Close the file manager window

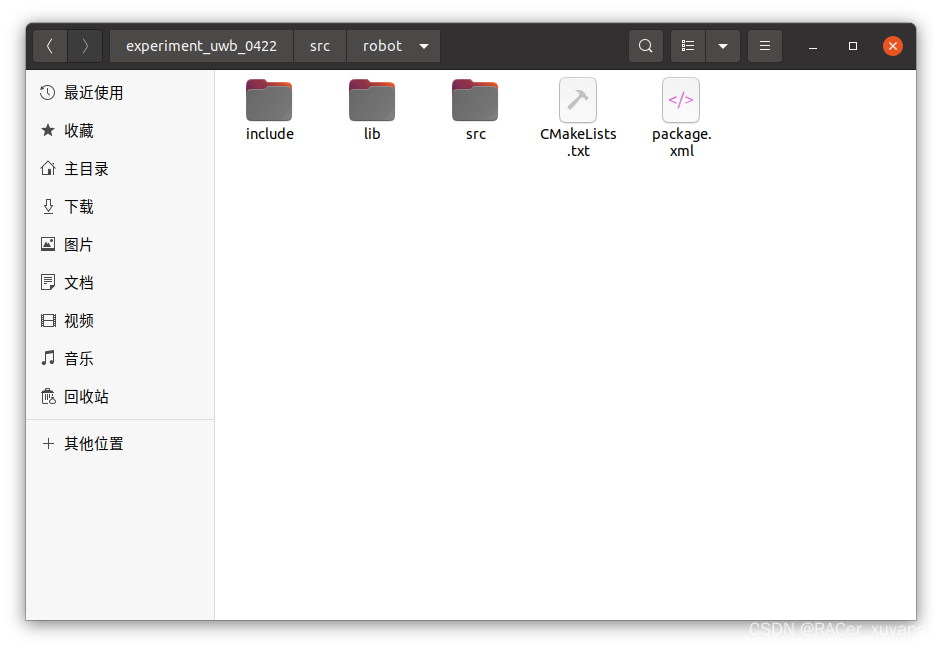coord(893,46)
